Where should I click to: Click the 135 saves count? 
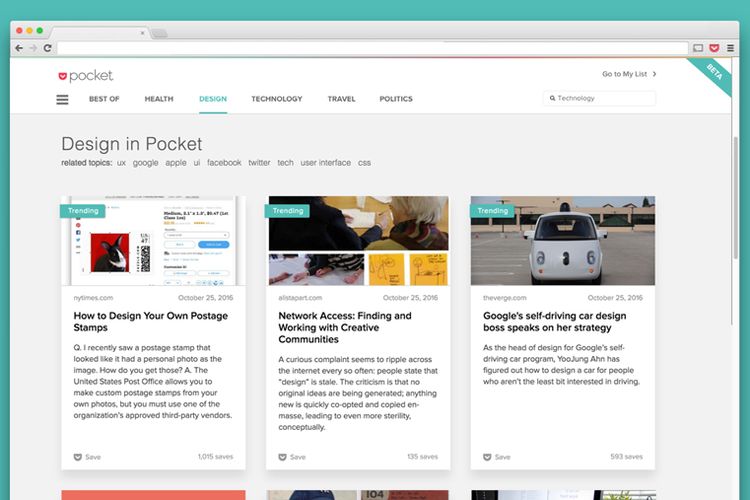coord(422,457)
